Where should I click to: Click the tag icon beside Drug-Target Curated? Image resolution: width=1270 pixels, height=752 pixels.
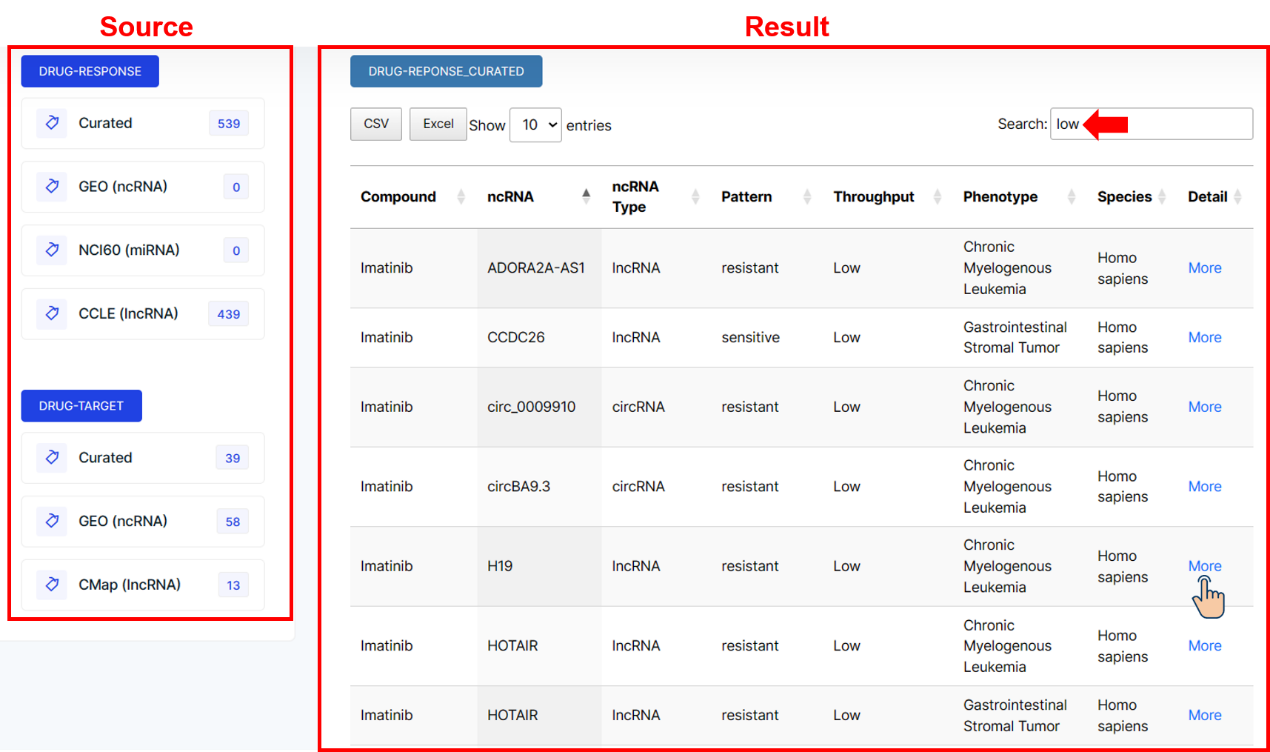(51, 458)
